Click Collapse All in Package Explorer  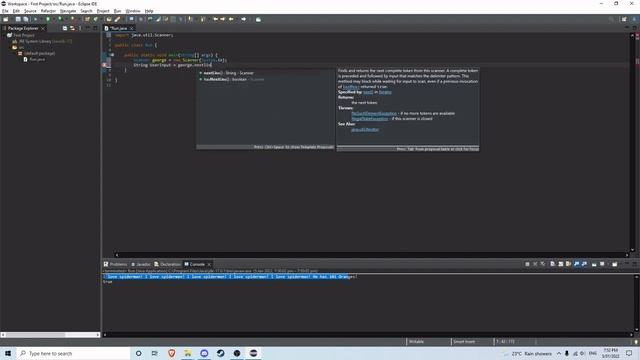64,28
